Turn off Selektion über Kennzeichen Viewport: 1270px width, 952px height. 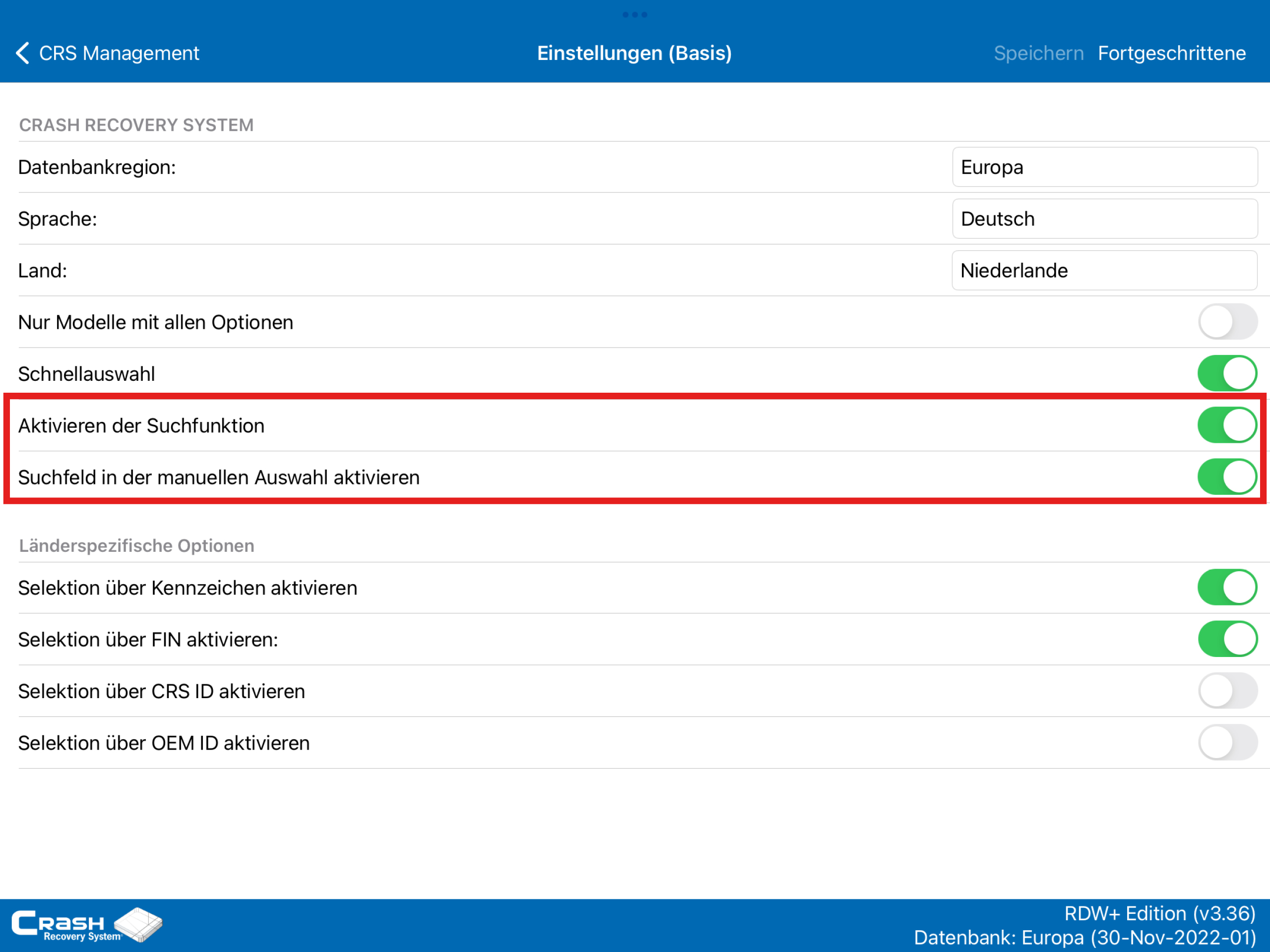click(1227, 588)
